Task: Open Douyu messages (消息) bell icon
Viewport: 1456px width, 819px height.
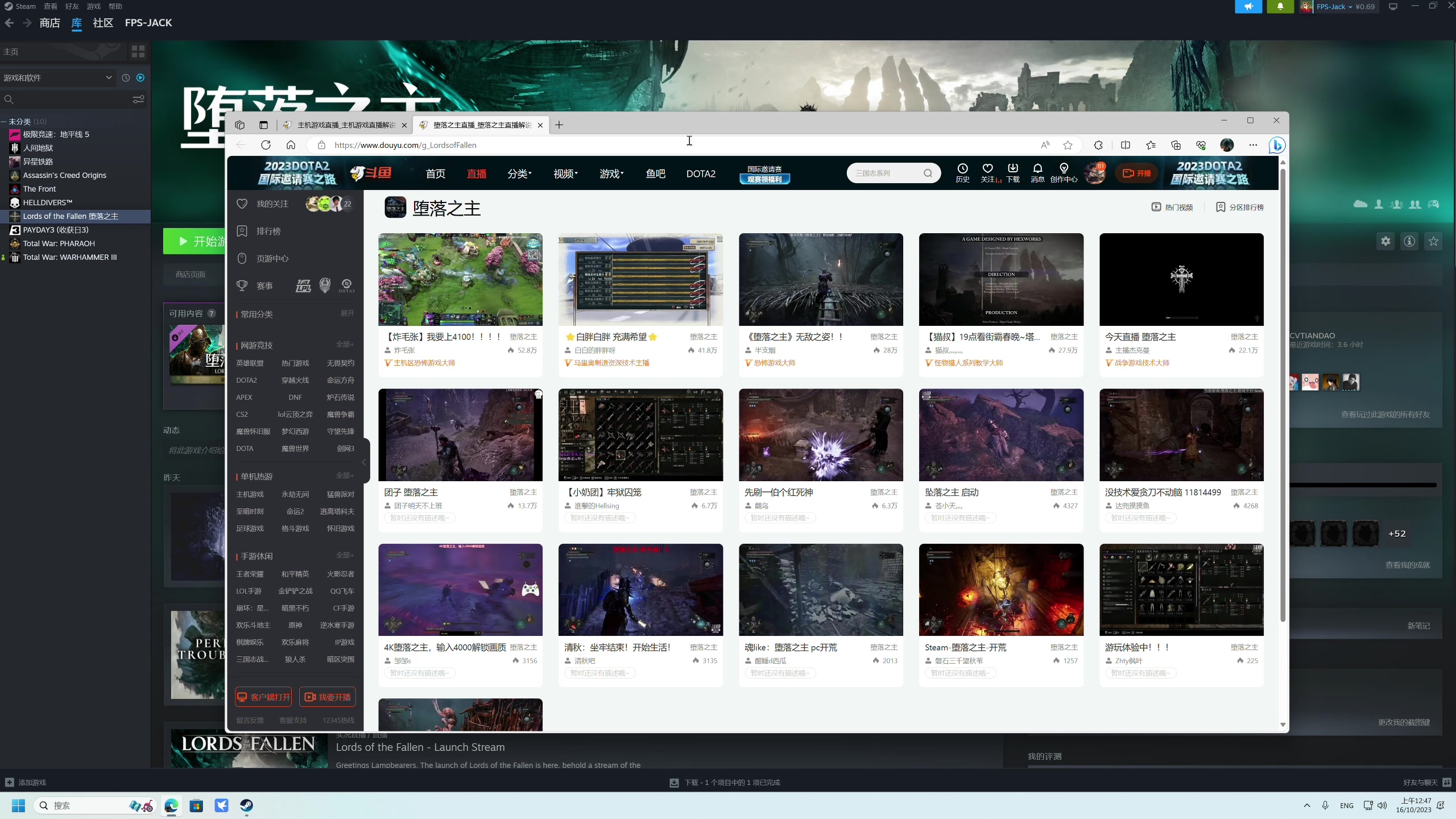Action: coord(1038,173)
